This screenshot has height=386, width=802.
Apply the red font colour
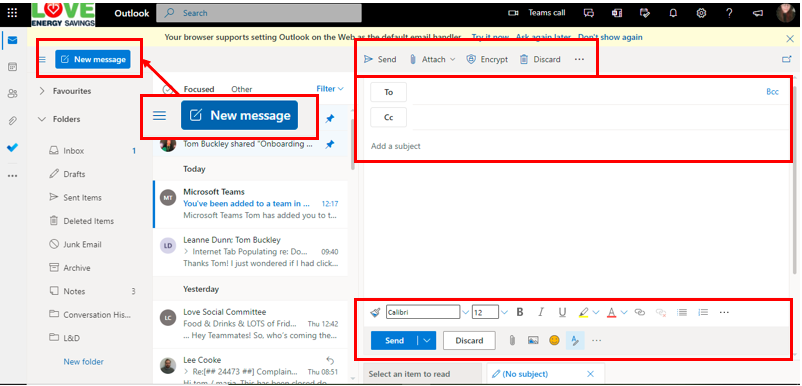pyautogui.click(x=611, y=312)
